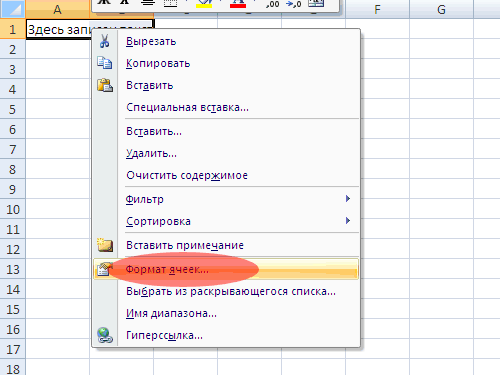
Task: Select row 5 header
Action: (x=13, y=109)
